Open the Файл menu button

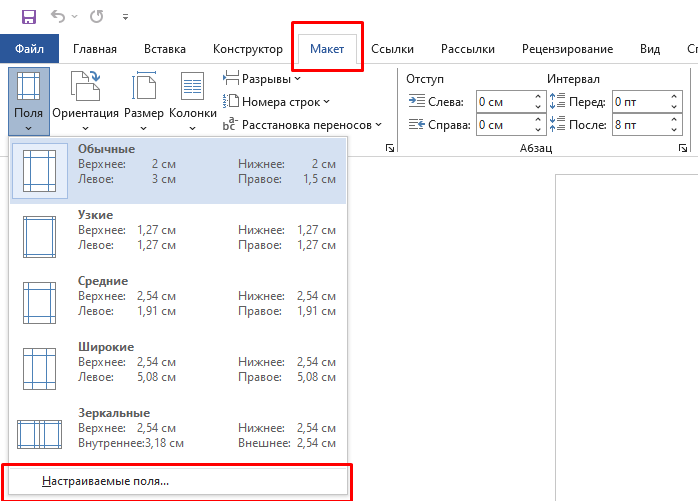(x=29, y=49)
